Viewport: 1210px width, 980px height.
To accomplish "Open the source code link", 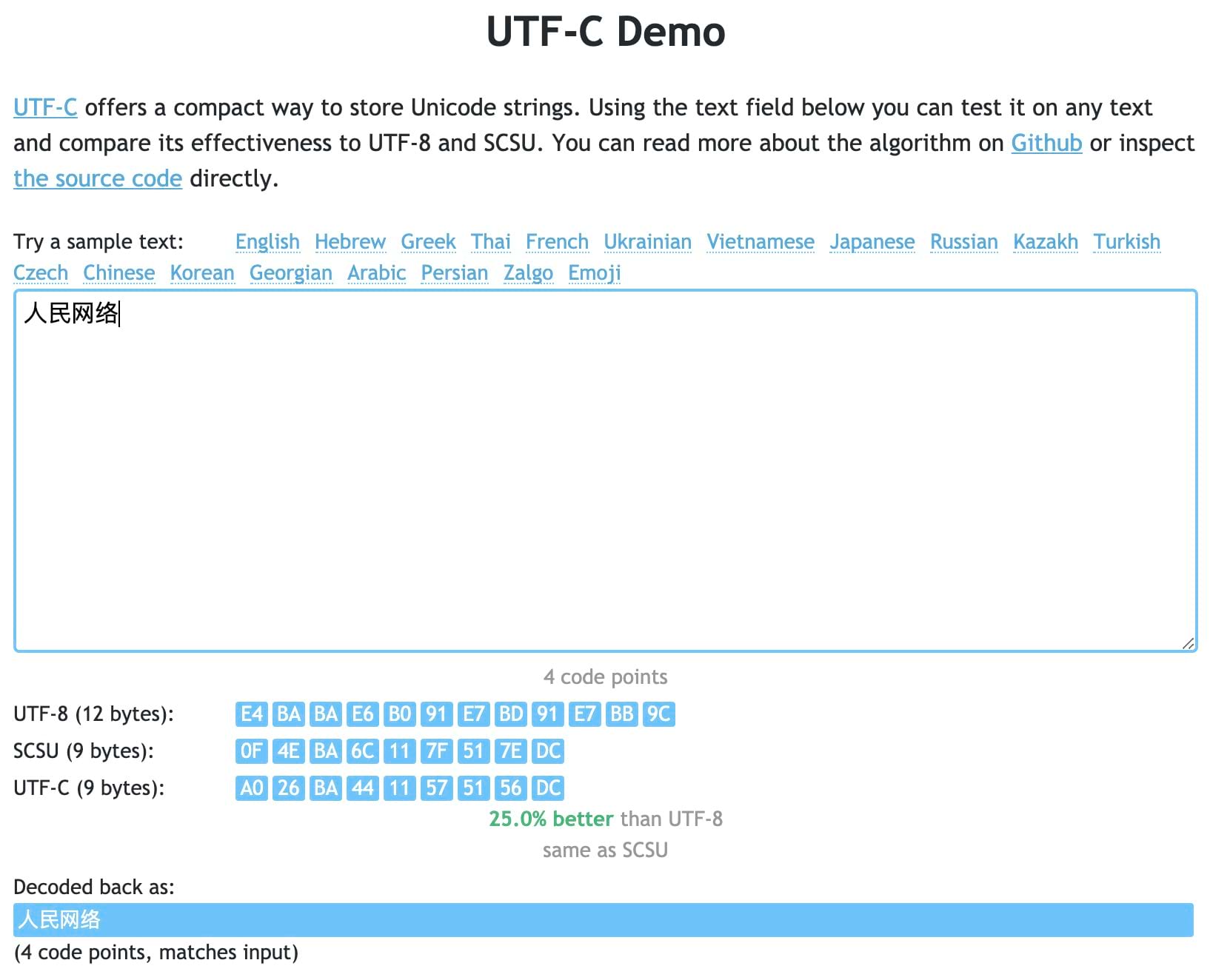I will (x=98, y=178).
